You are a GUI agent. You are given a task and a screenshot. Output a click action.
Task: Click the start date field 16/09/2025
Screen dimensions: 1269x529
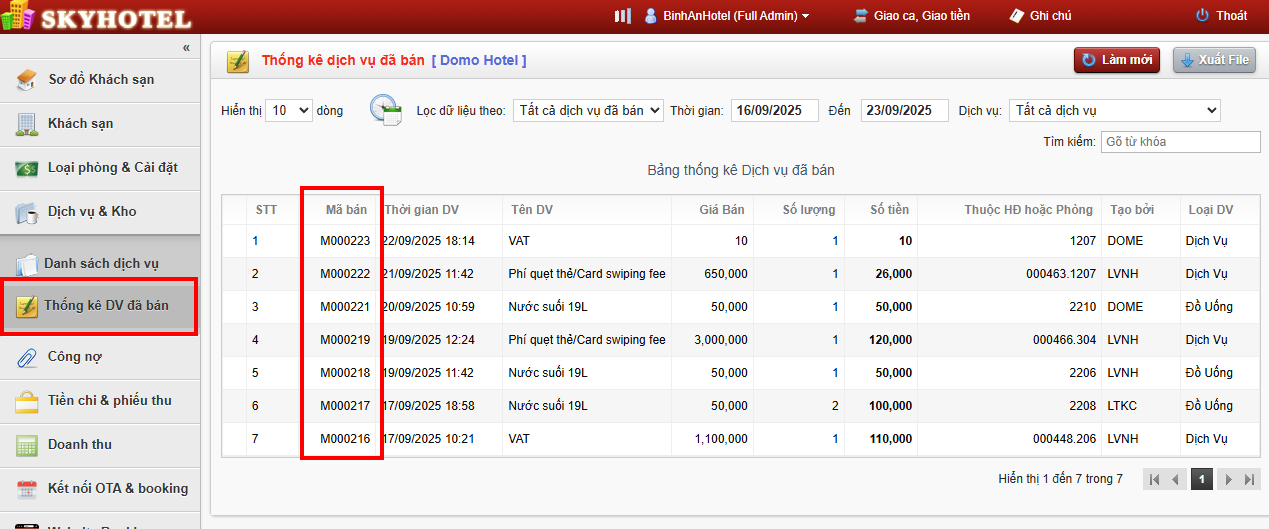pos(774,110)
